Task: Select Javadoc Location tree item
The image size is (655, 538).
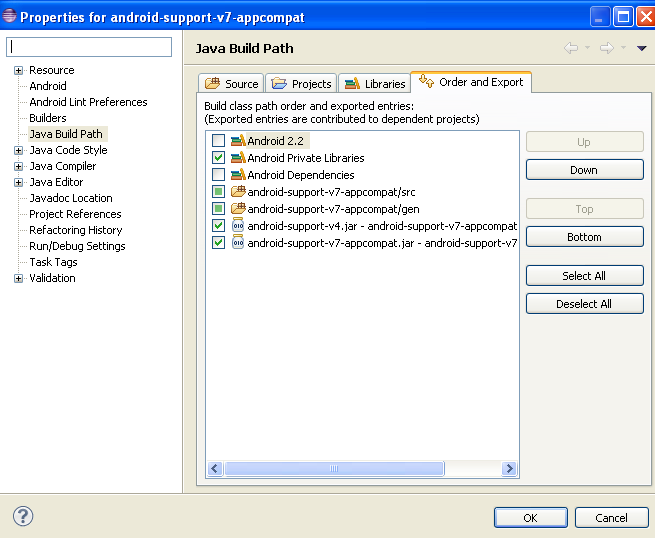Action: [71, 198]
